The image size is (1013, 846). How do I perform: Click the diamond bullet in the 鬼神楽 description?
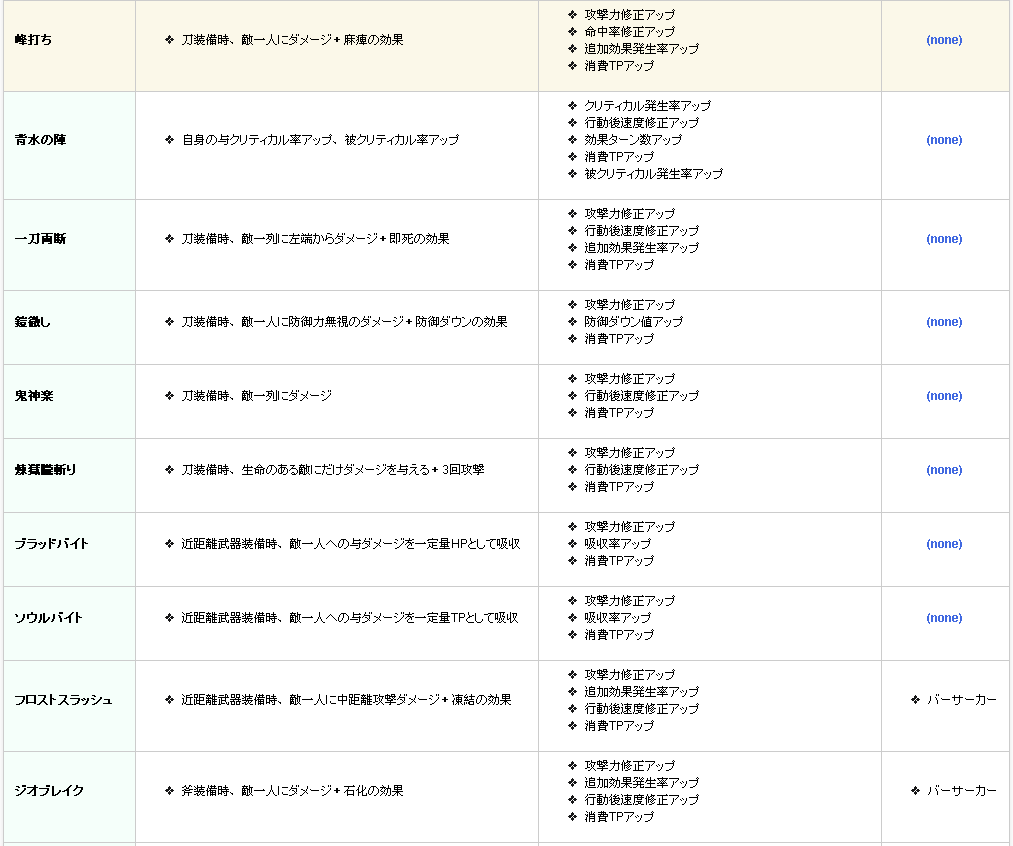coord(169,396)
